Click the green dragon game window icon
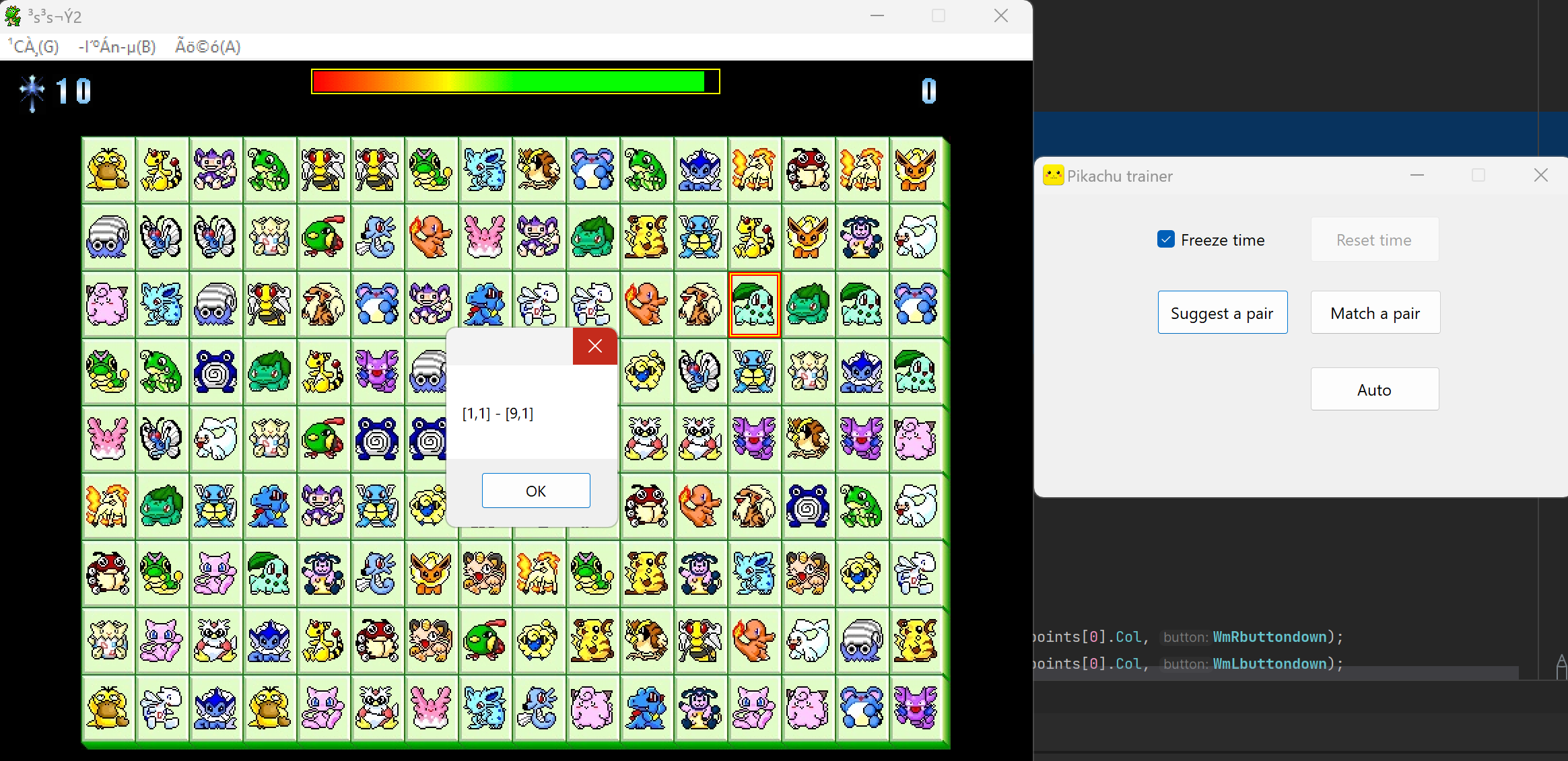1568x761 pixels. click(13, 16)
